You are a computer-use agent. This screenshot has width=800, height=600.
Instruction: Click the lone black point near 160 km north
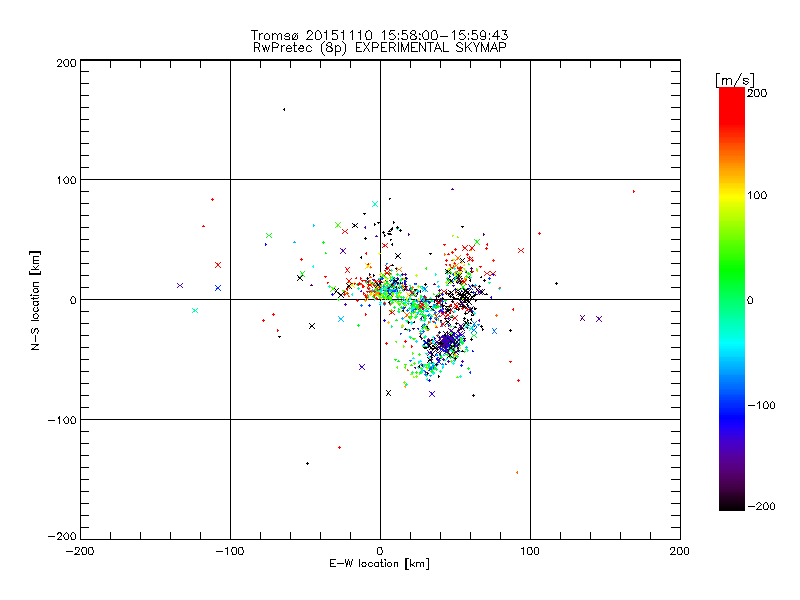pos(284,110)
